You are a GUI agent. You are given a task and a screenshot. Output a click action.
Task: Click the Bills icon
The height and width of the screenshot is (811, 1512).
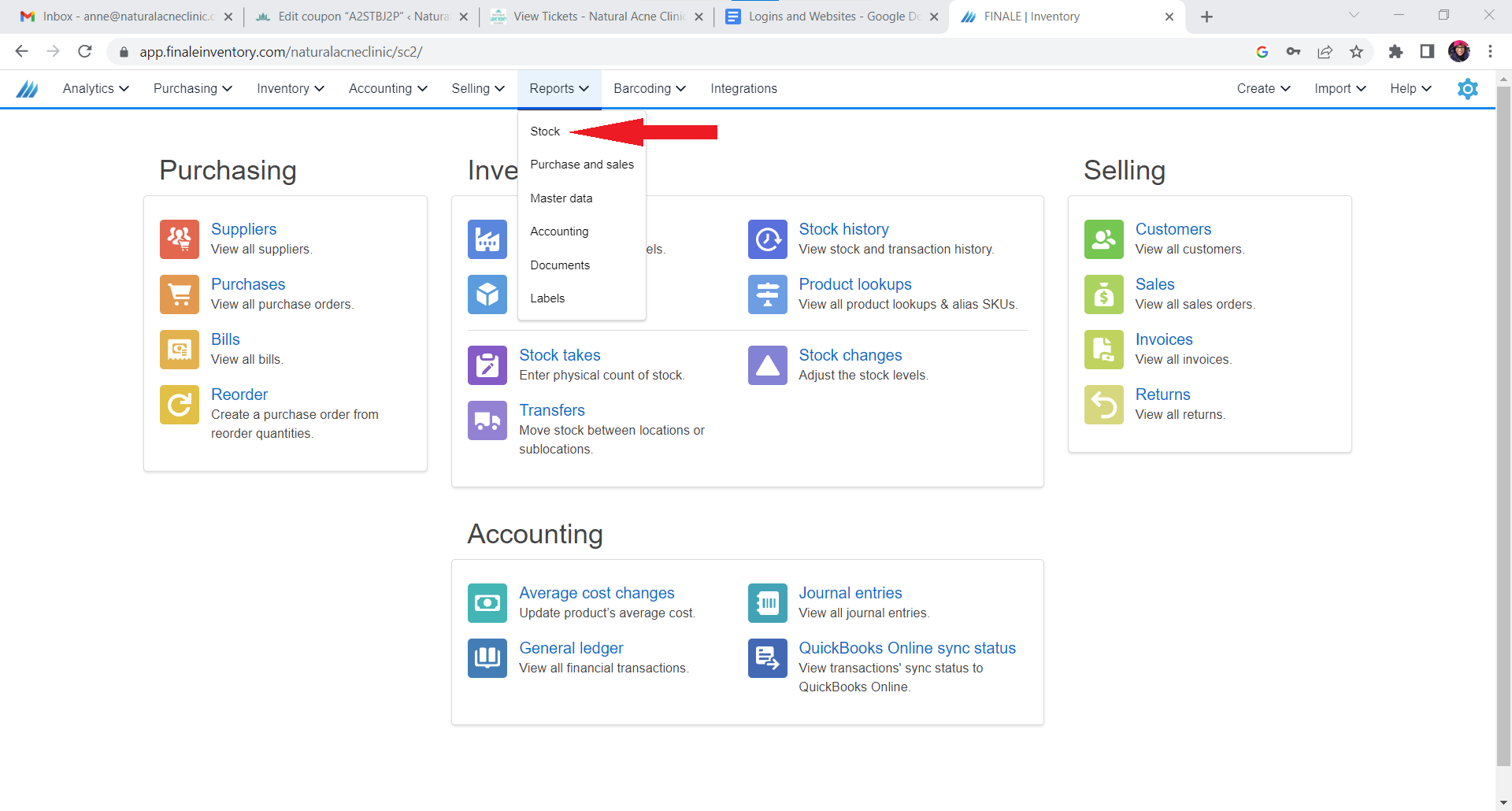(180, 350)
